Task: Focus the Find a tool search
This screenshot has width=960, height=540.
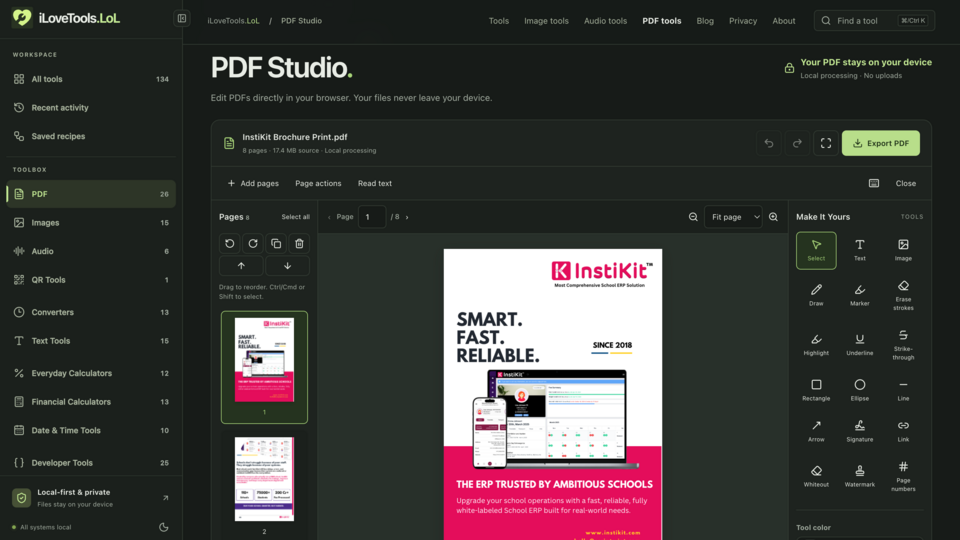Action: 874,21
